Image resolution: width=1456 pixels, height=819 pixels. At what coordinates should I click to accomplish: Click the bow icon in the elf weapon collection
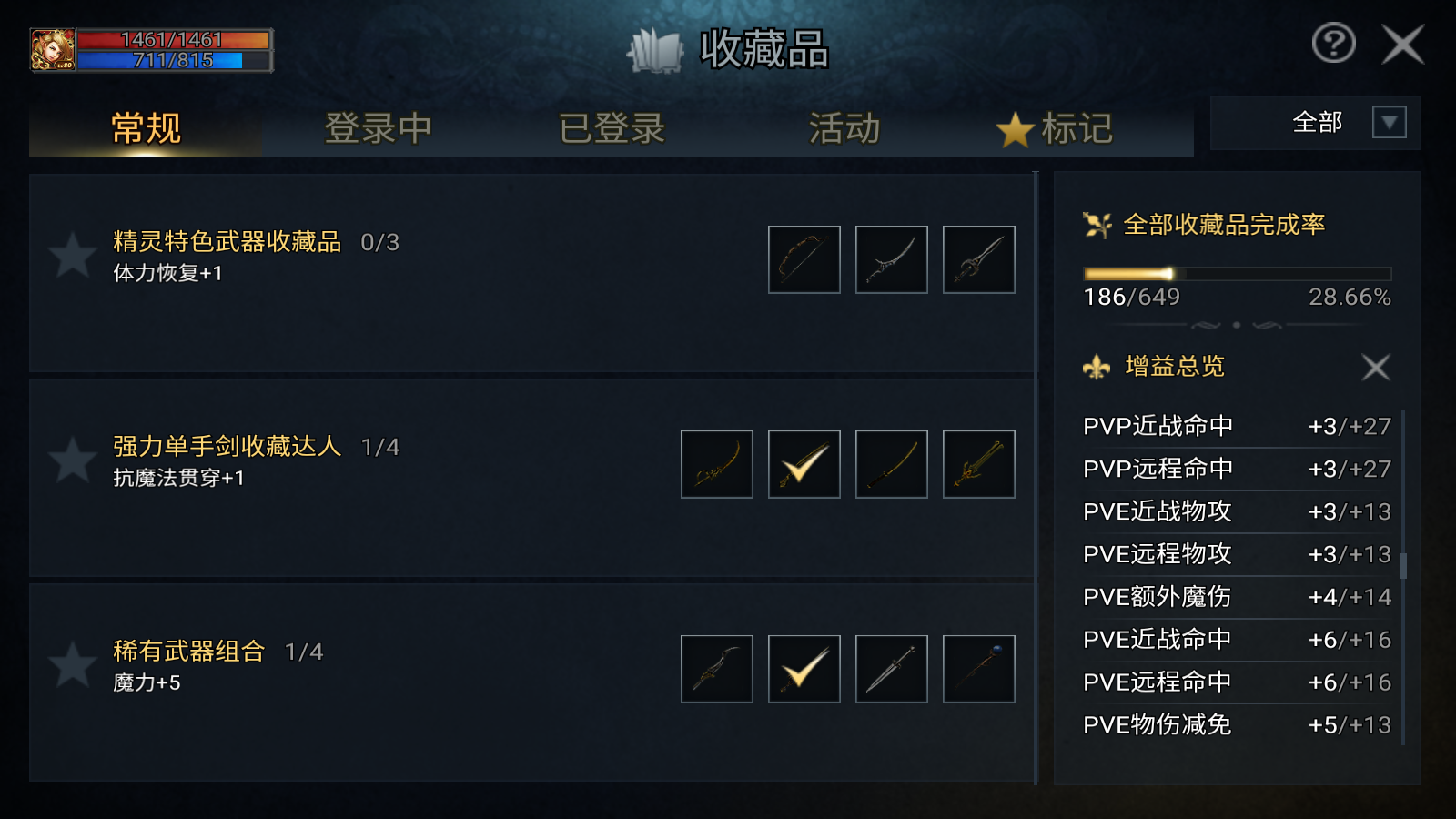[x=804, y=259]
